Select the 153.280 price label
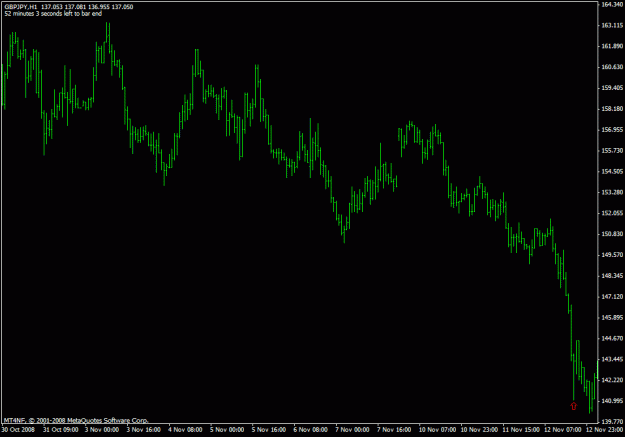Viewport: 625px width, 437px height. [612, 192]
